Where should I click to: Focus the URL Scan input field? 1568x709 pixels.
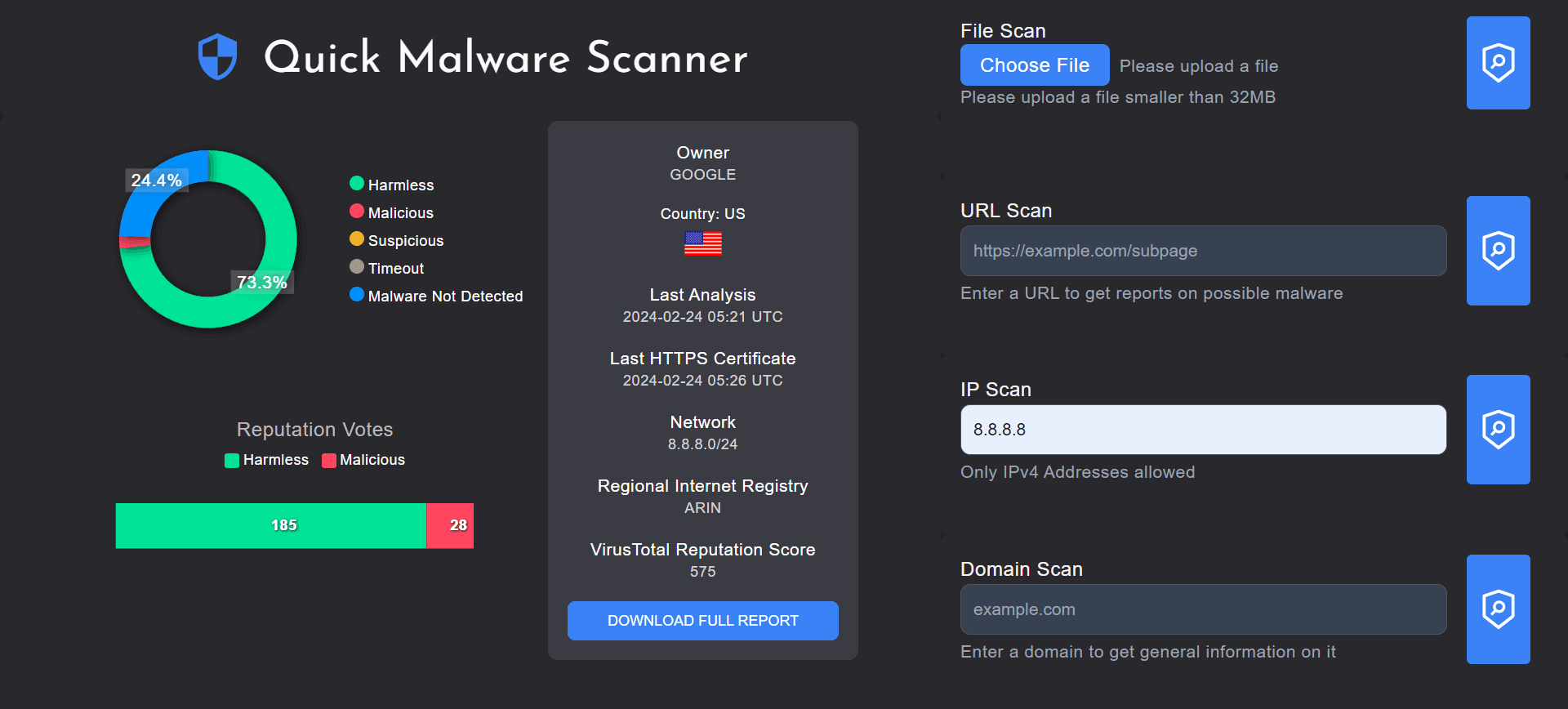(x=1203, y=251)
